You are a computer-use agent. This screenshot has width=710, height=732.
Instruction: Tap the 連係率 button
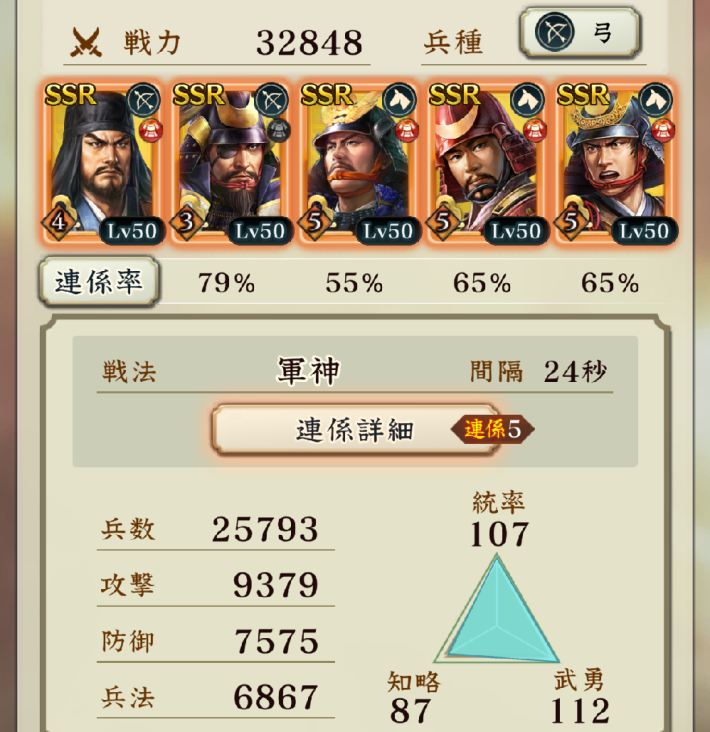[98, 282]
